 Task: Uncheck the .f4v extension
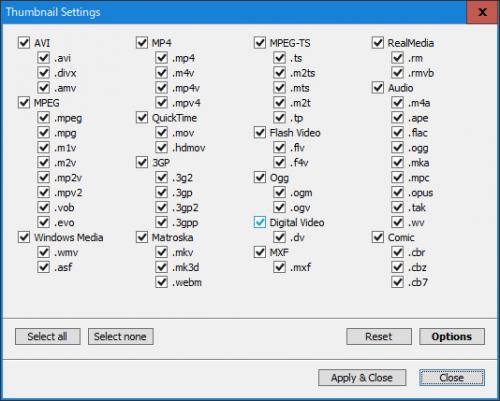click(280, 162)
